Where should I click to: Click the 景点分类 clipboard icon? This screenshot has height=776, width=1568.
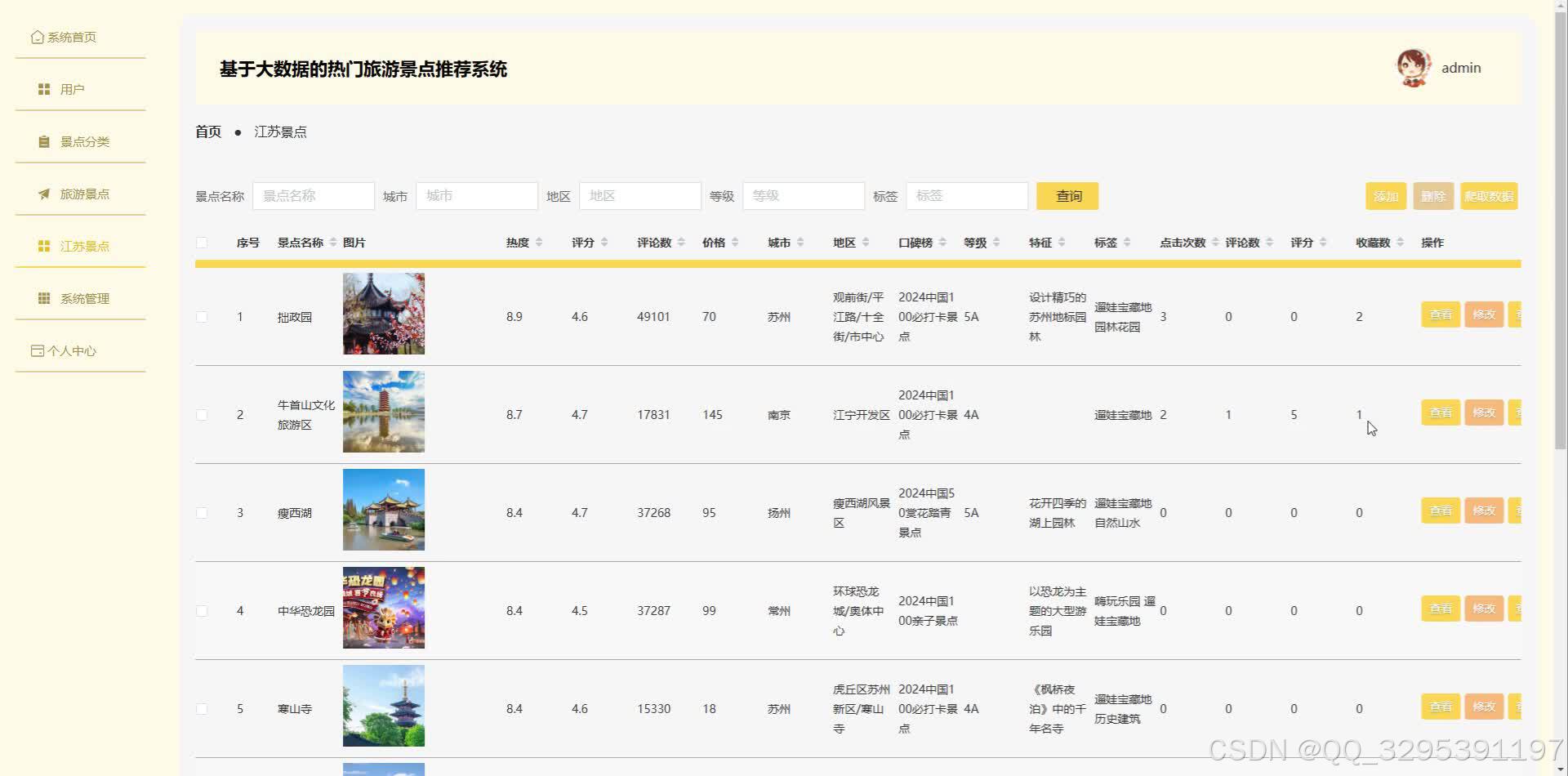[43, 140]
